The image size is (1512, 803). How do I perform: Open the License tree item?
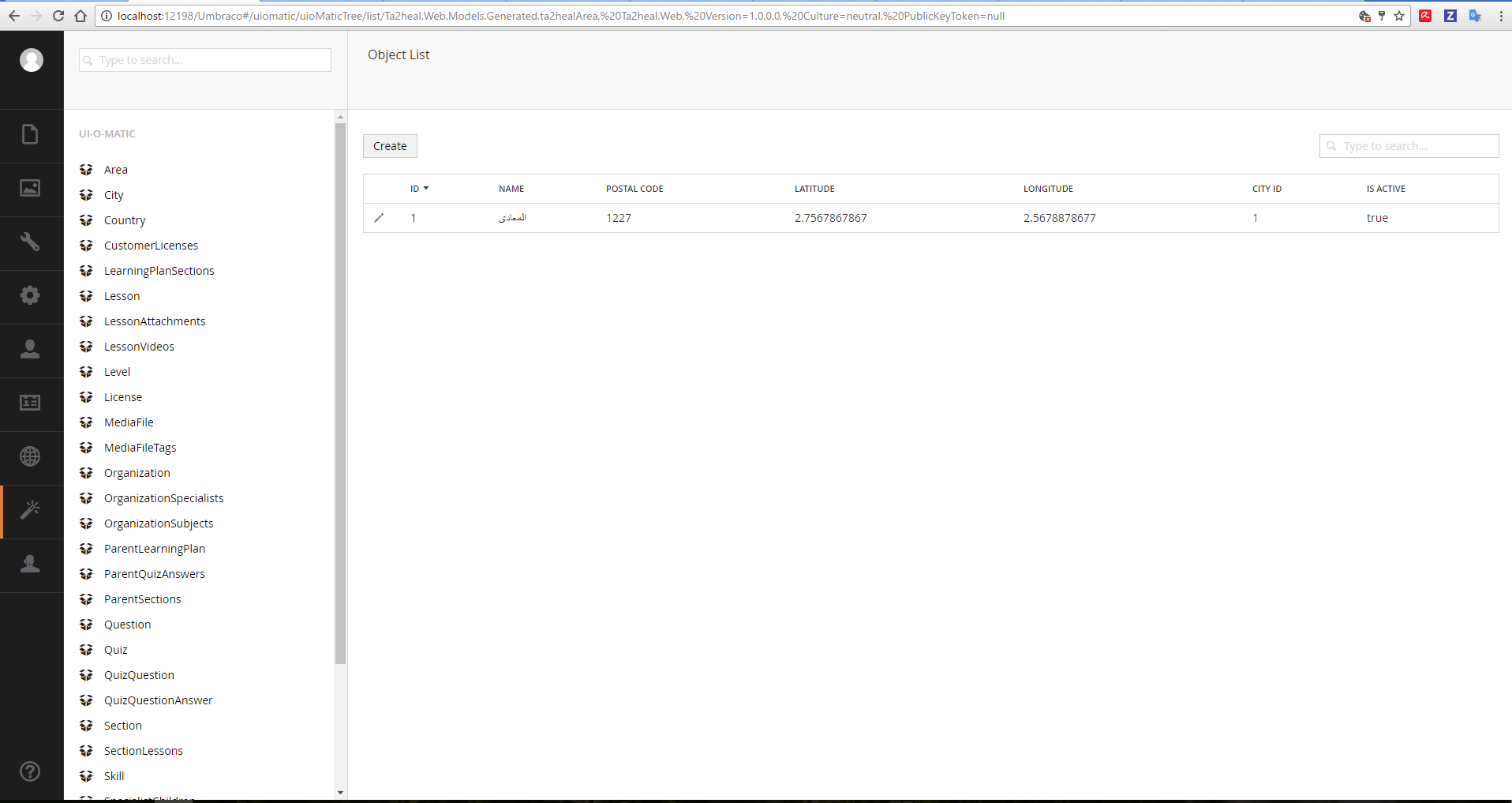(123, 397)
